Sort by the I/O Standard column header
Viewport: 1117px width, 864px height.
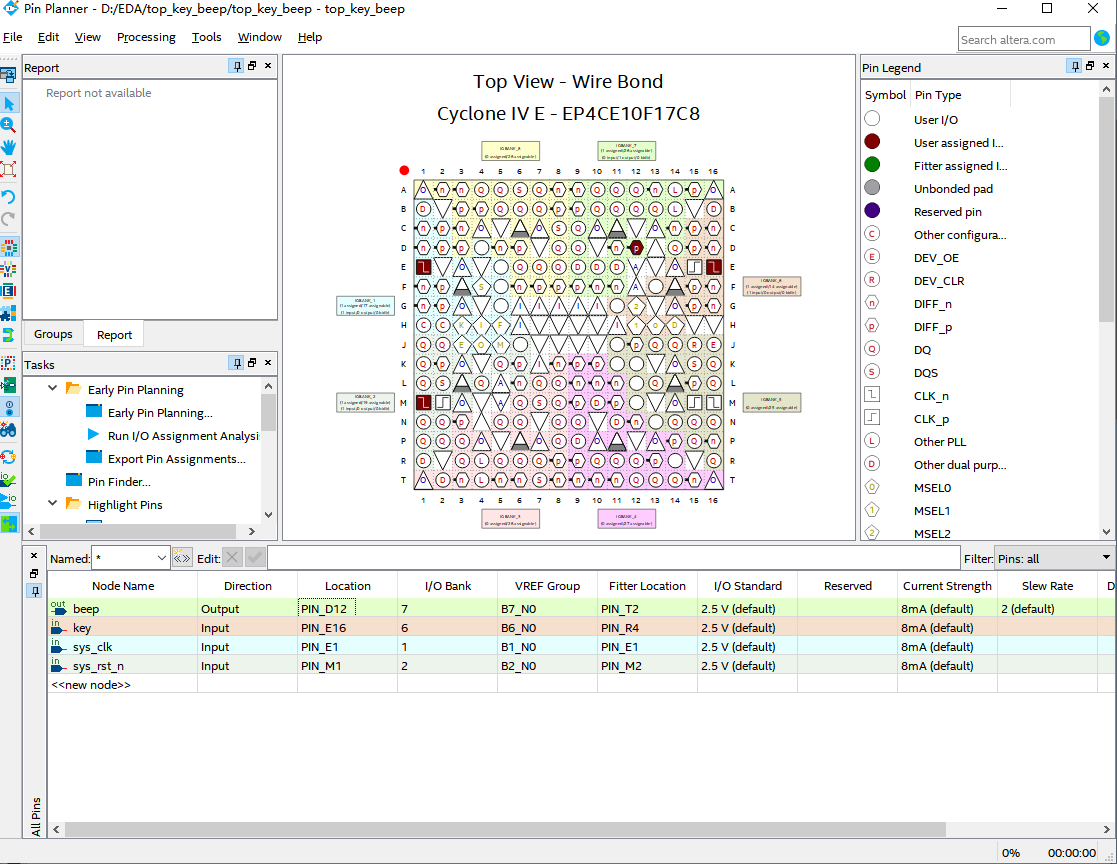tap(747, 585)
